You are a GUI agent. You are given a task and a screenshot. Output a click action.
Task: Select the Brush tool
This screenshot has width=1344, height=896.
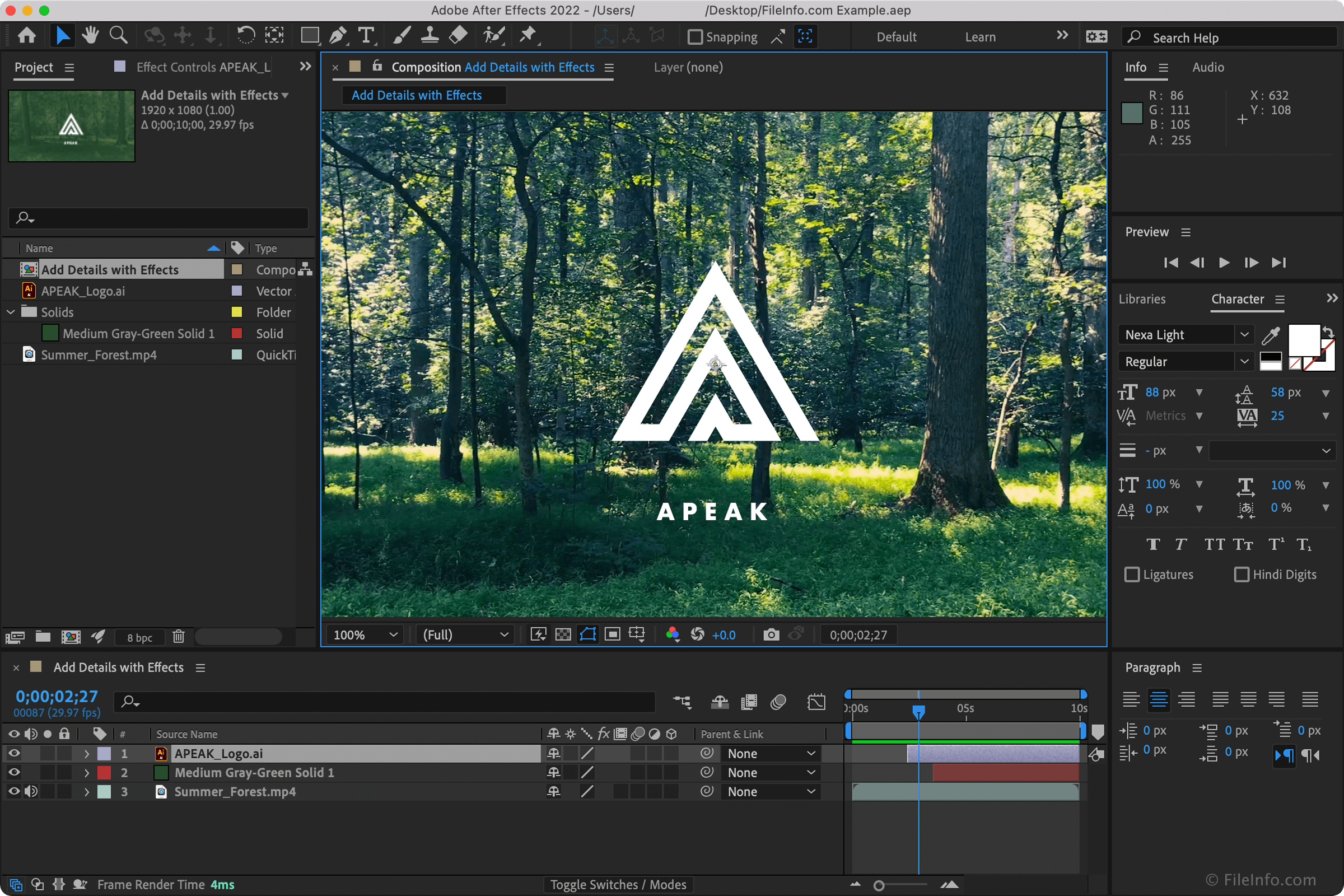(x=402, y=36)
